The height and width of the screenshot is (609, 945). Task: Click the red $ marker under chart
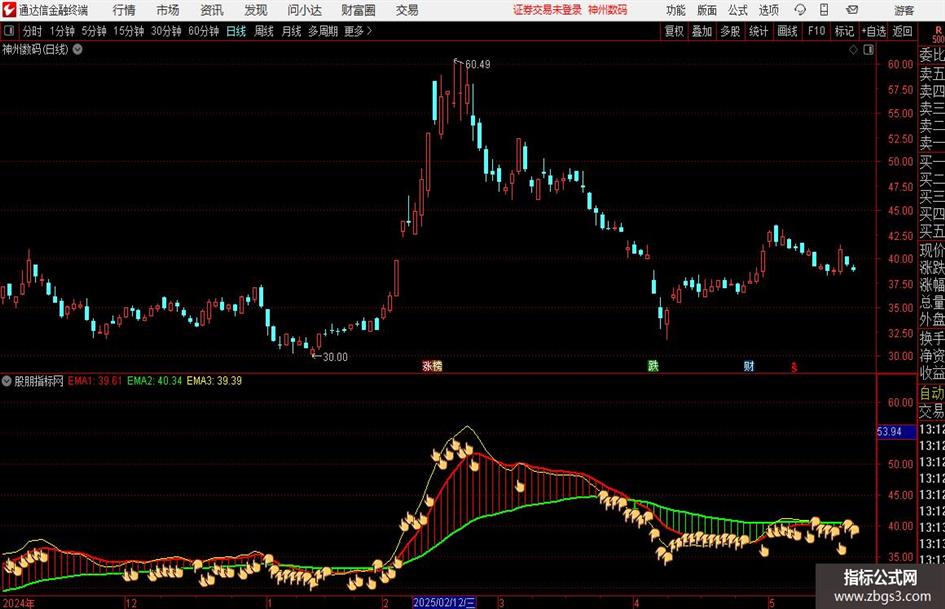tap(794, 367)
